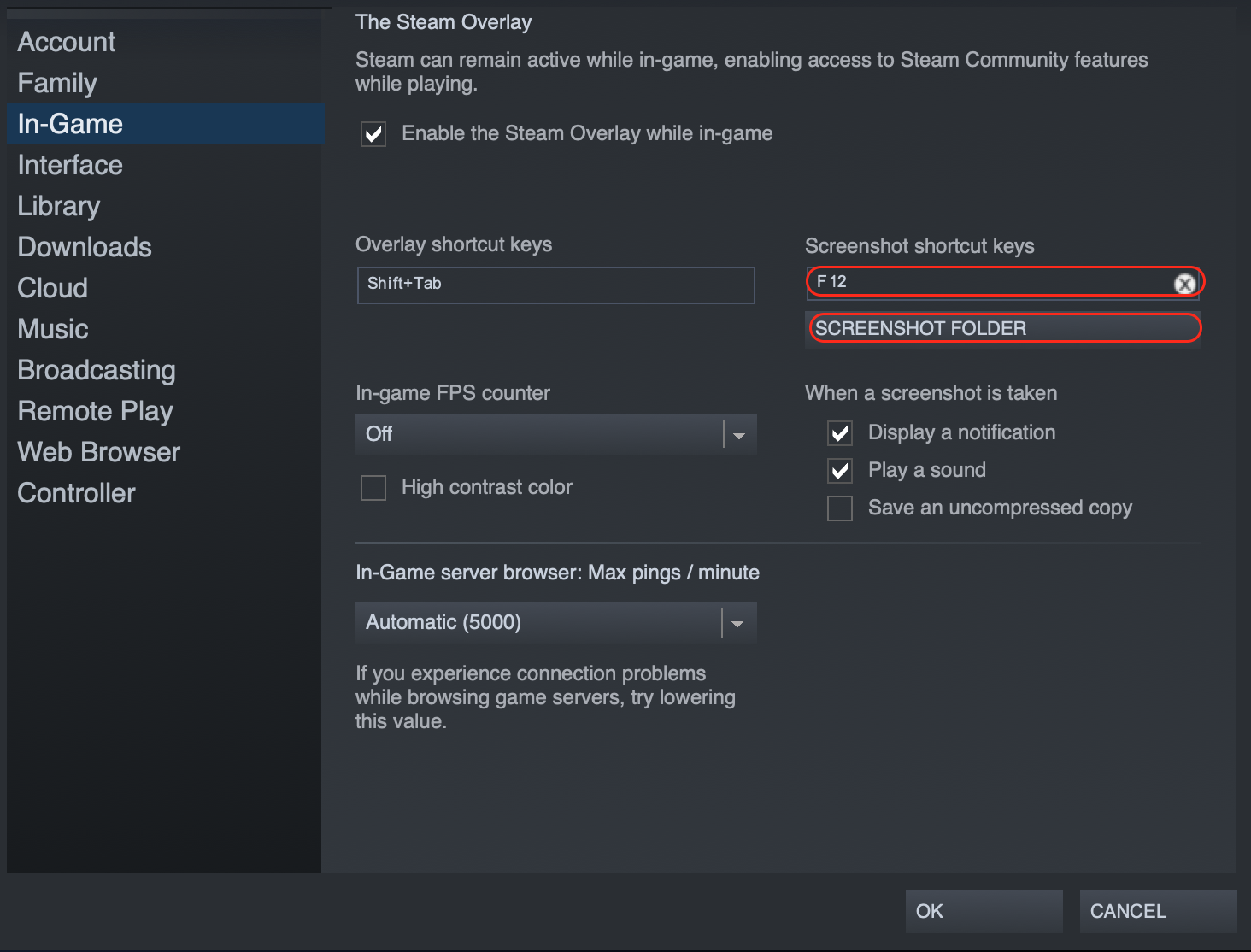Open the Max pings per minute dropdown
This screenshot has height=952, width=1251.
click(x=556, y=622)
